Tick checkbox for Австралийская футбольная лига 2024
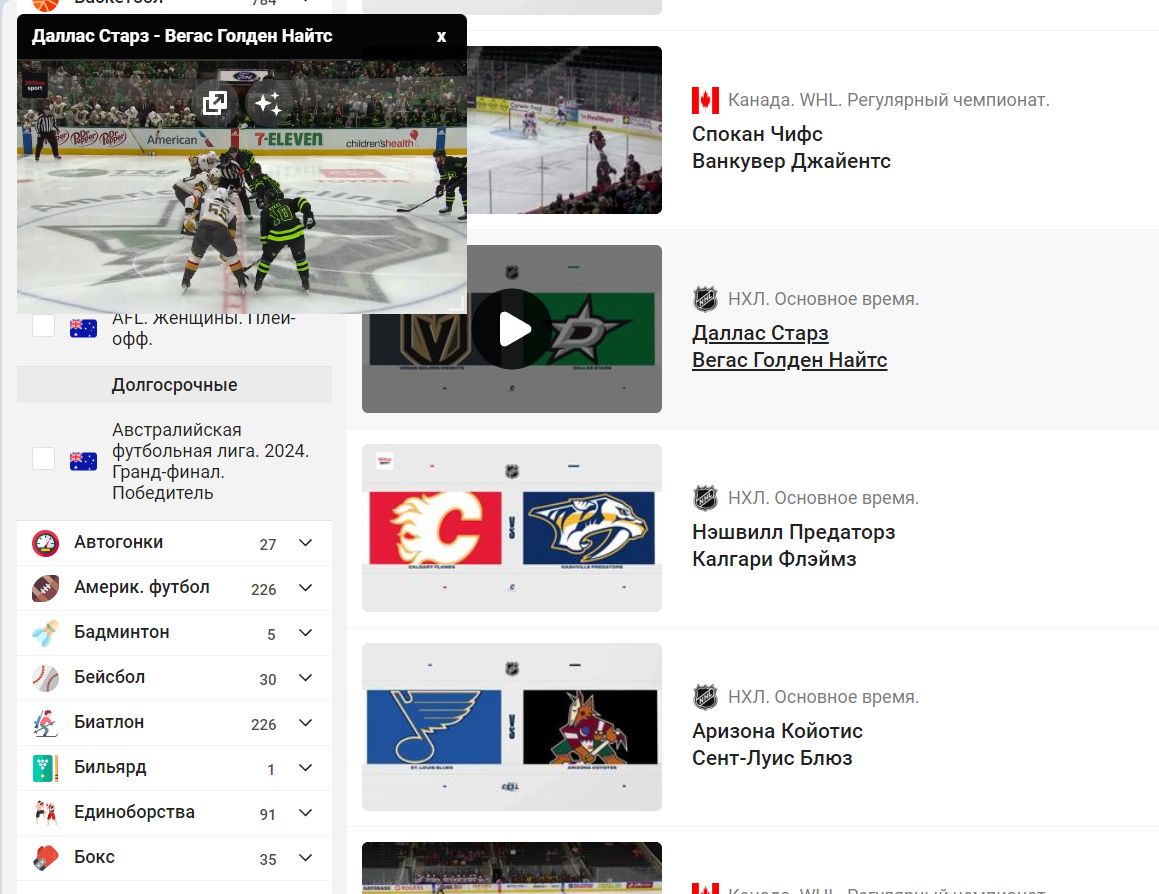 [44, 458]
